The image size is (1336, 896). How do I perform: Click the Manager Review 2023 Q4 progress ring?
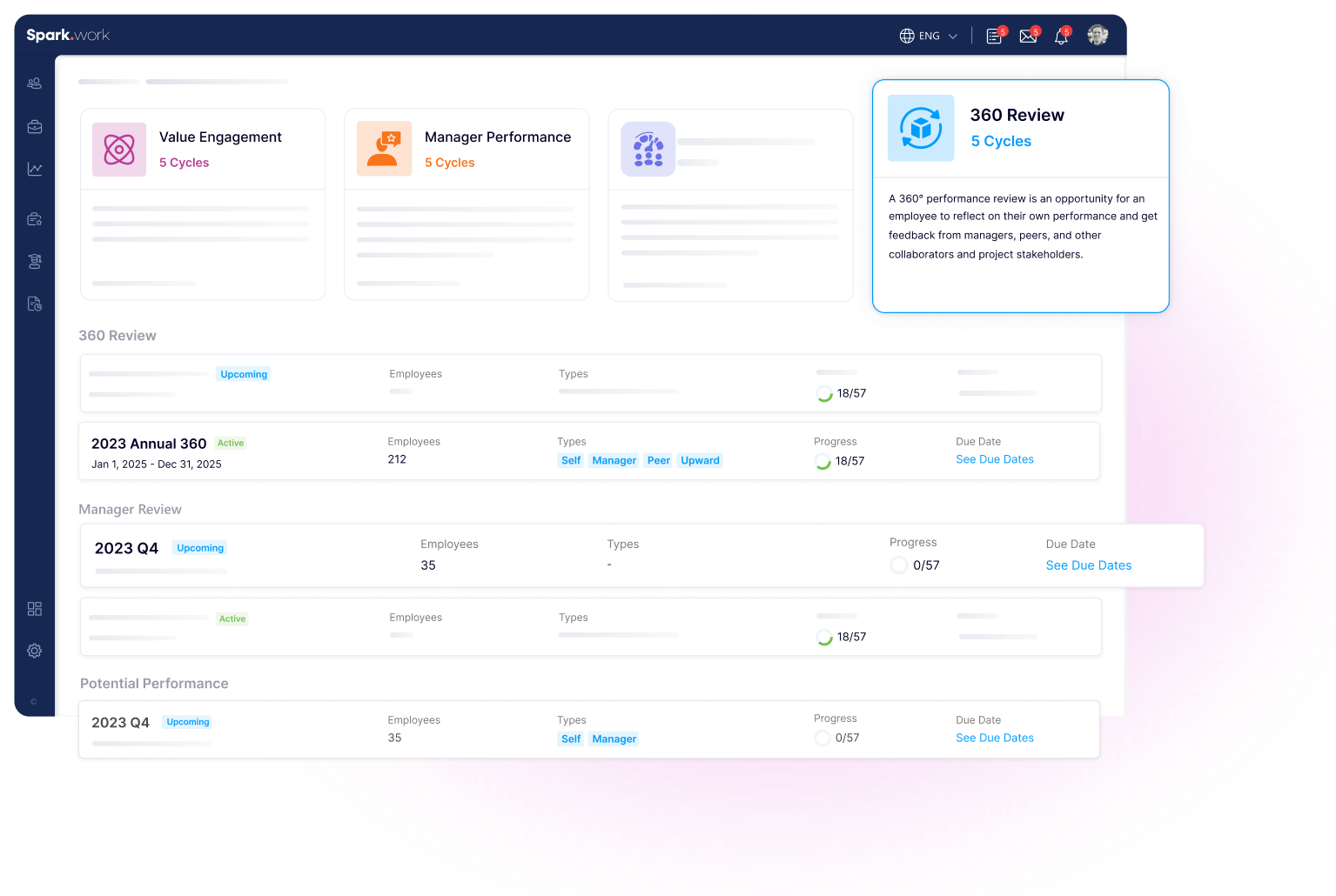coord(899,565)
